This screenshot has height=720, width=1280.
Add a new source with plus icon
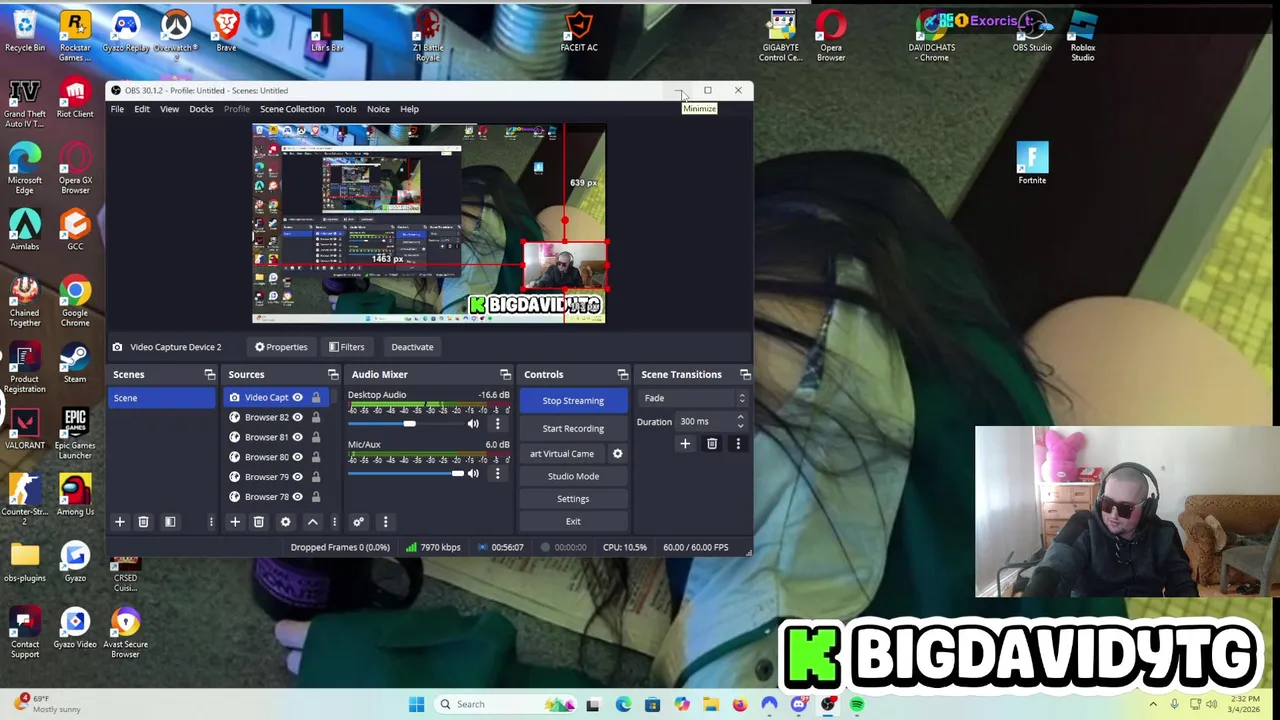tap(235, 522)
